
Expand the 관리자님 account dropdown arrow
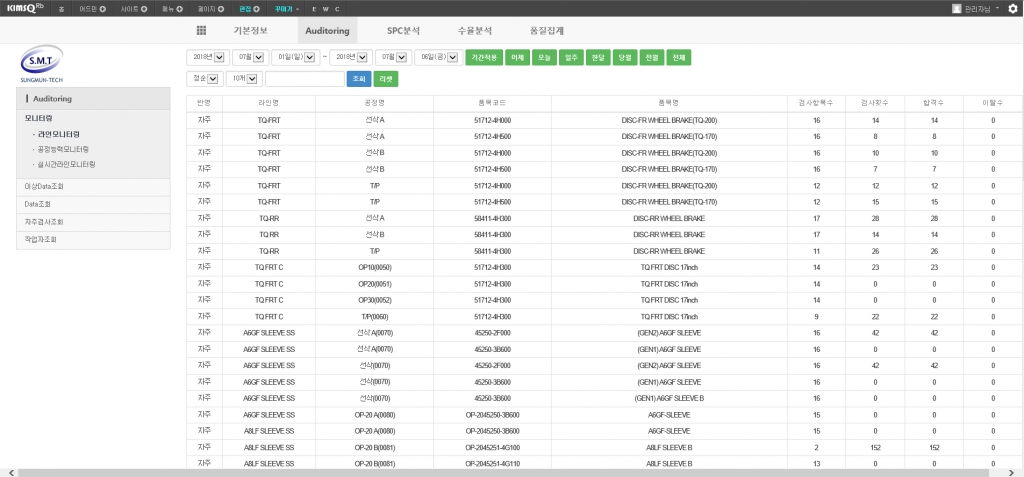tap(998, 9)
